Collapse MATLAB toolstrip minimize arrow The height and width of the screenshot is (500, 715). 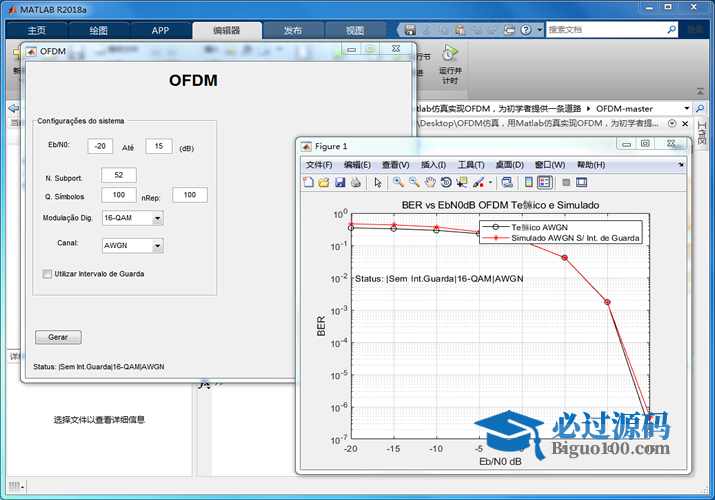click(700, 92)
